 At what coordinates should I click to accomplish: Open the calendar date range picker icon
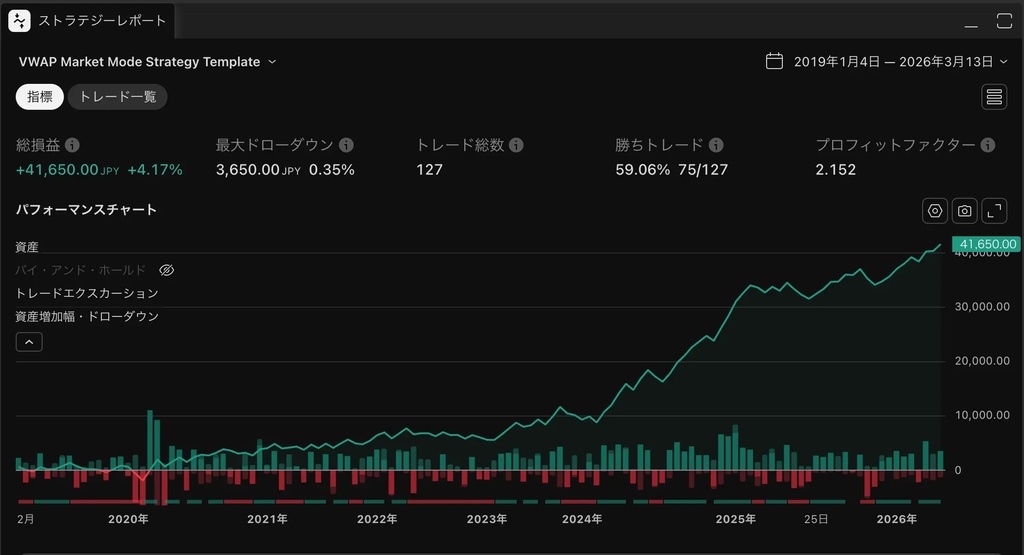click(x=774, y=61)
